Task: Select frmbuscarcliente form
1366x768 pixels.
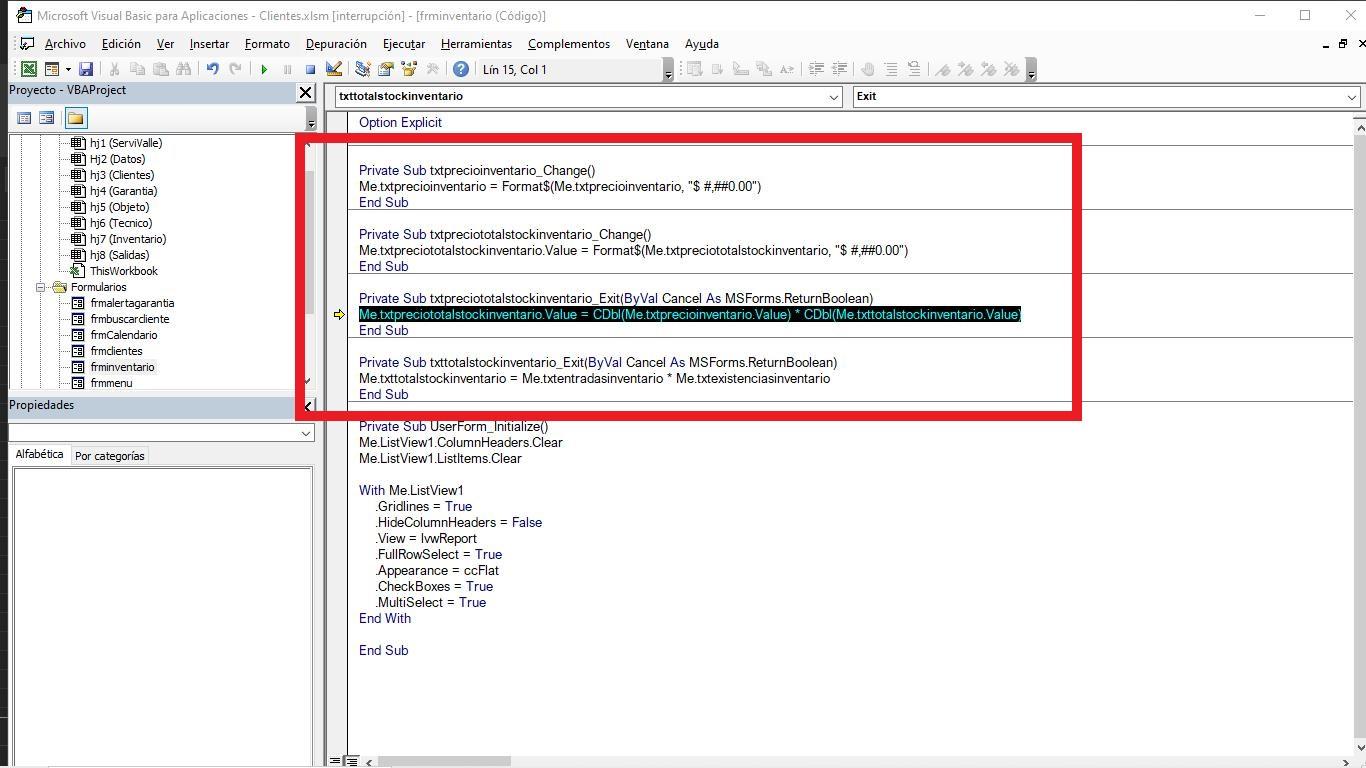Action: [129, 319]
